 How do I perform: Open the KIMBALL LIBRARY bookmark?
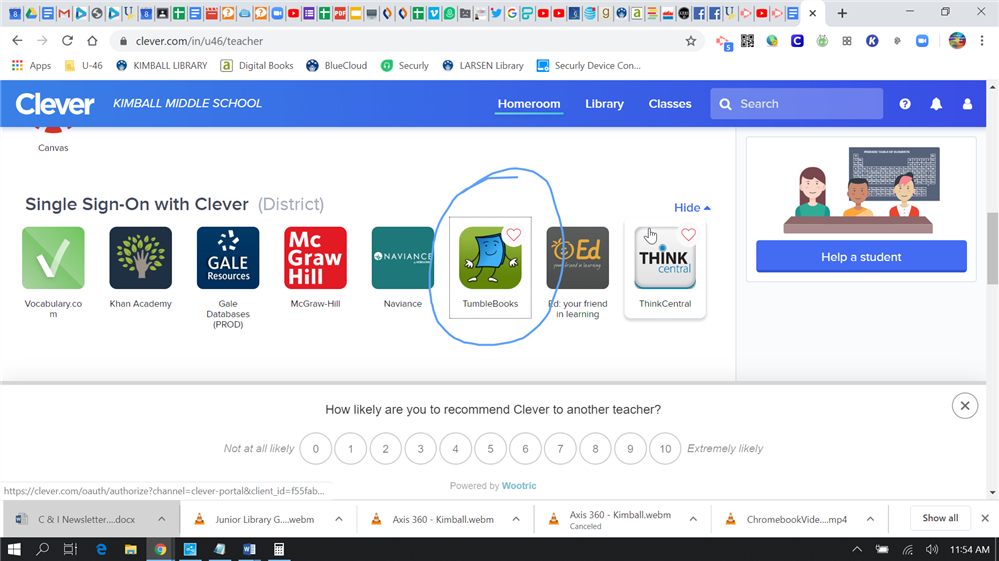[x=162, y=65]
